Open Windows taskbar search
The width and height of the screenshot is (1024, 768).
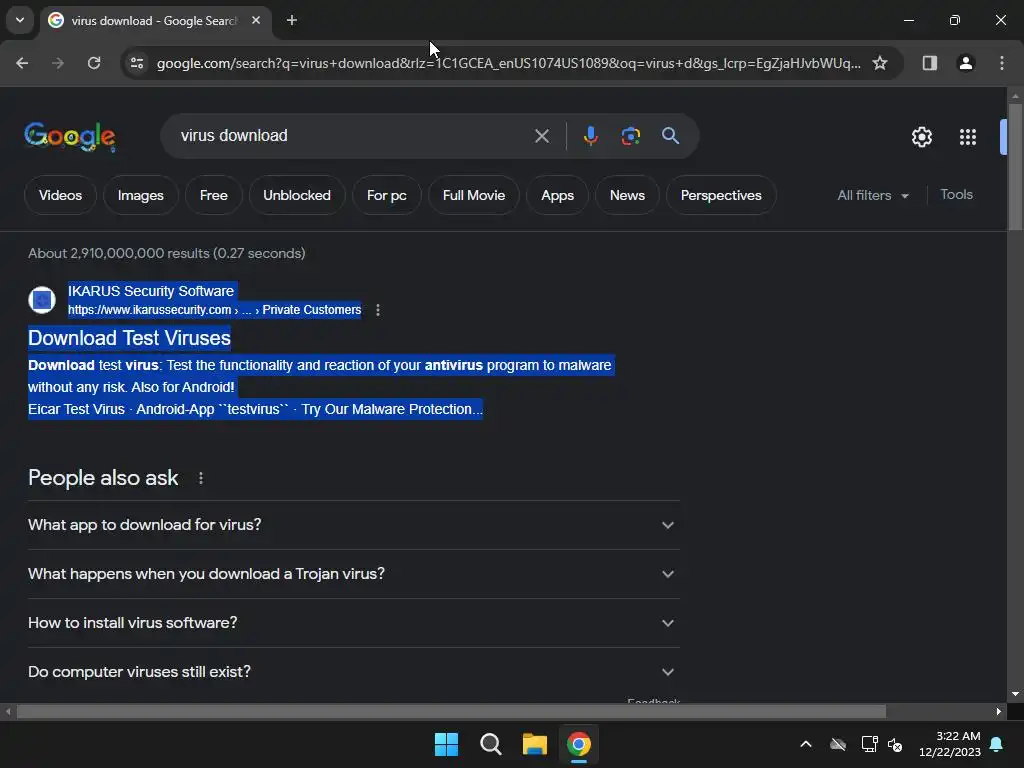(x=490, y=744)
